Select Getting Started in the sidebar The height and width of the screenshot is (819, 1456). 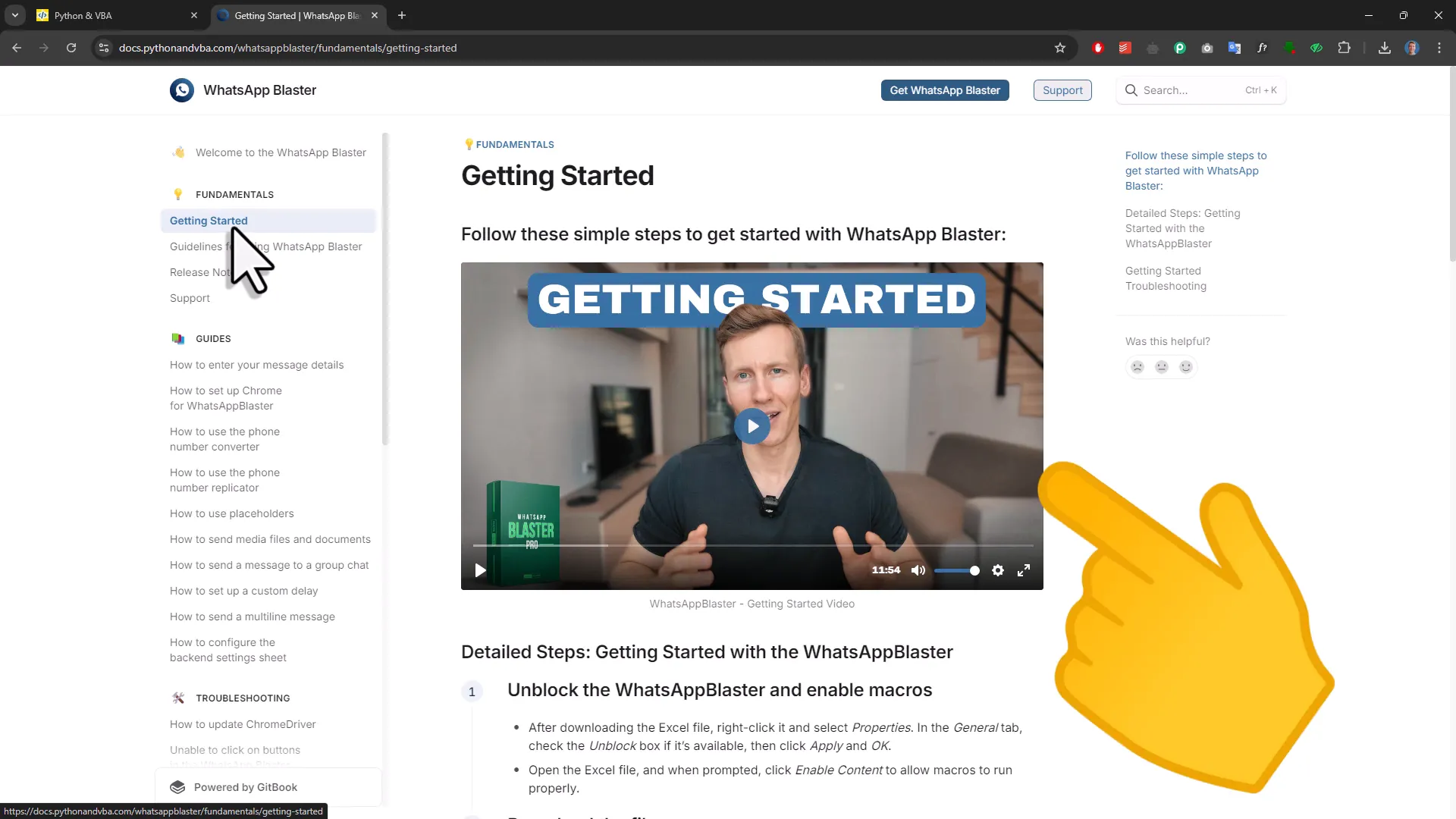(268, 221)
